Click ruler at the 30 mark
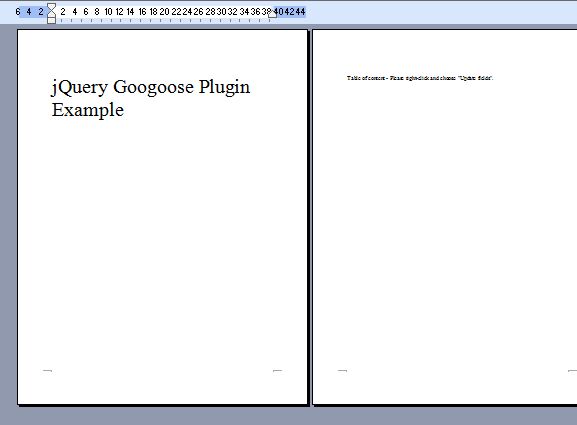This screenshot has width=577, height=425. pos(221,12)
